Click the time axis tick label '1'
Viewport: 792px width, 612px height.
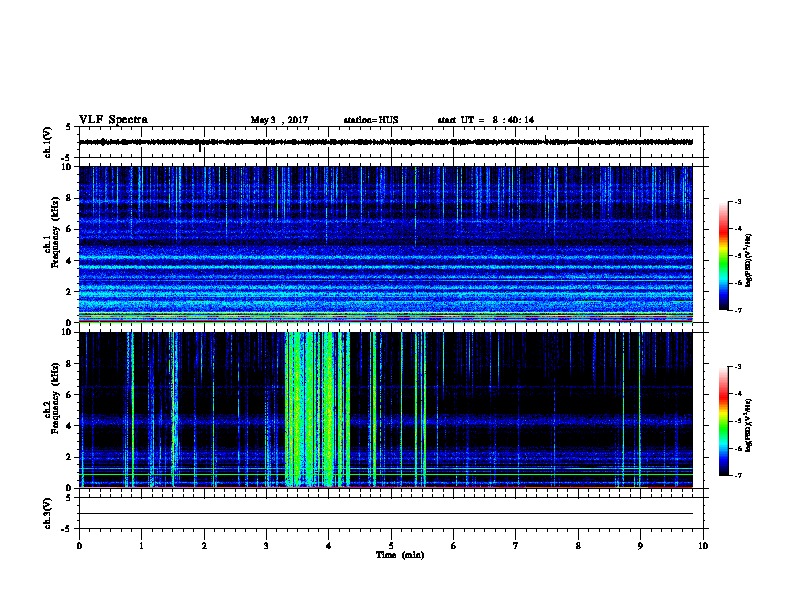[141, 546]
